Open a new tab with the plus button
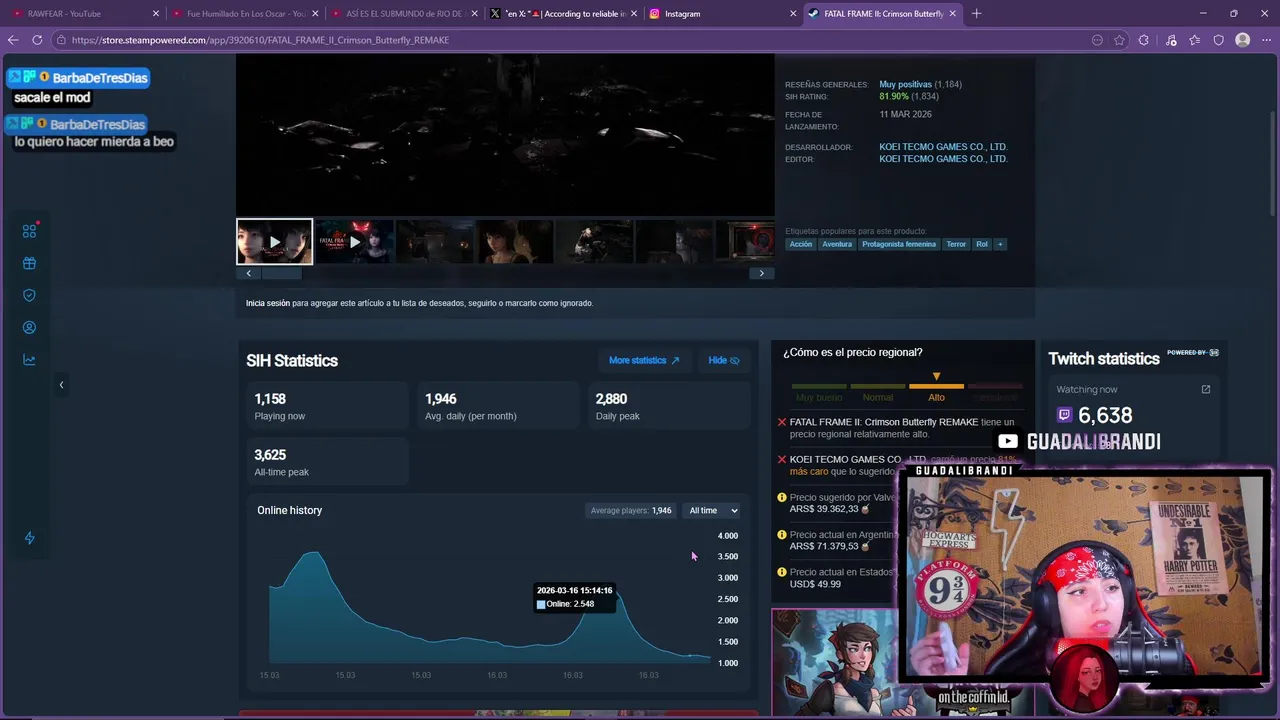Image resolution: width=1280 pixels, height=720 pixels. tap(976, 13)
